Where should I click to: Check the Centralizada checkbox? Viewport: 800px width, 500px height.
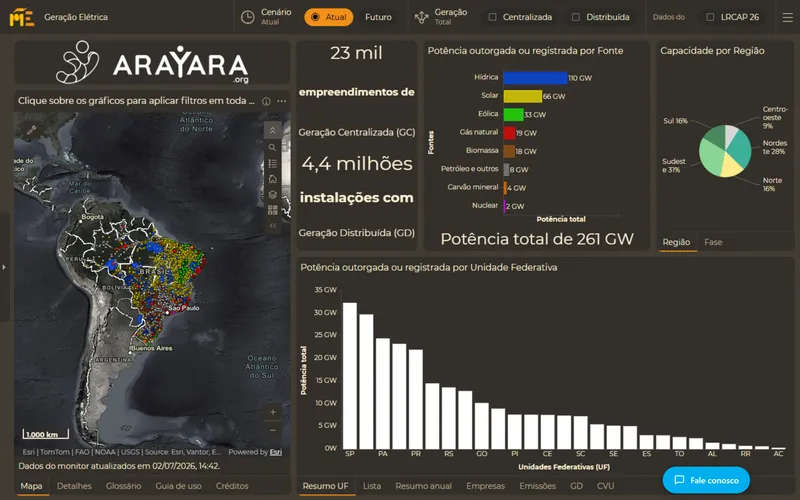coord(492,17)
